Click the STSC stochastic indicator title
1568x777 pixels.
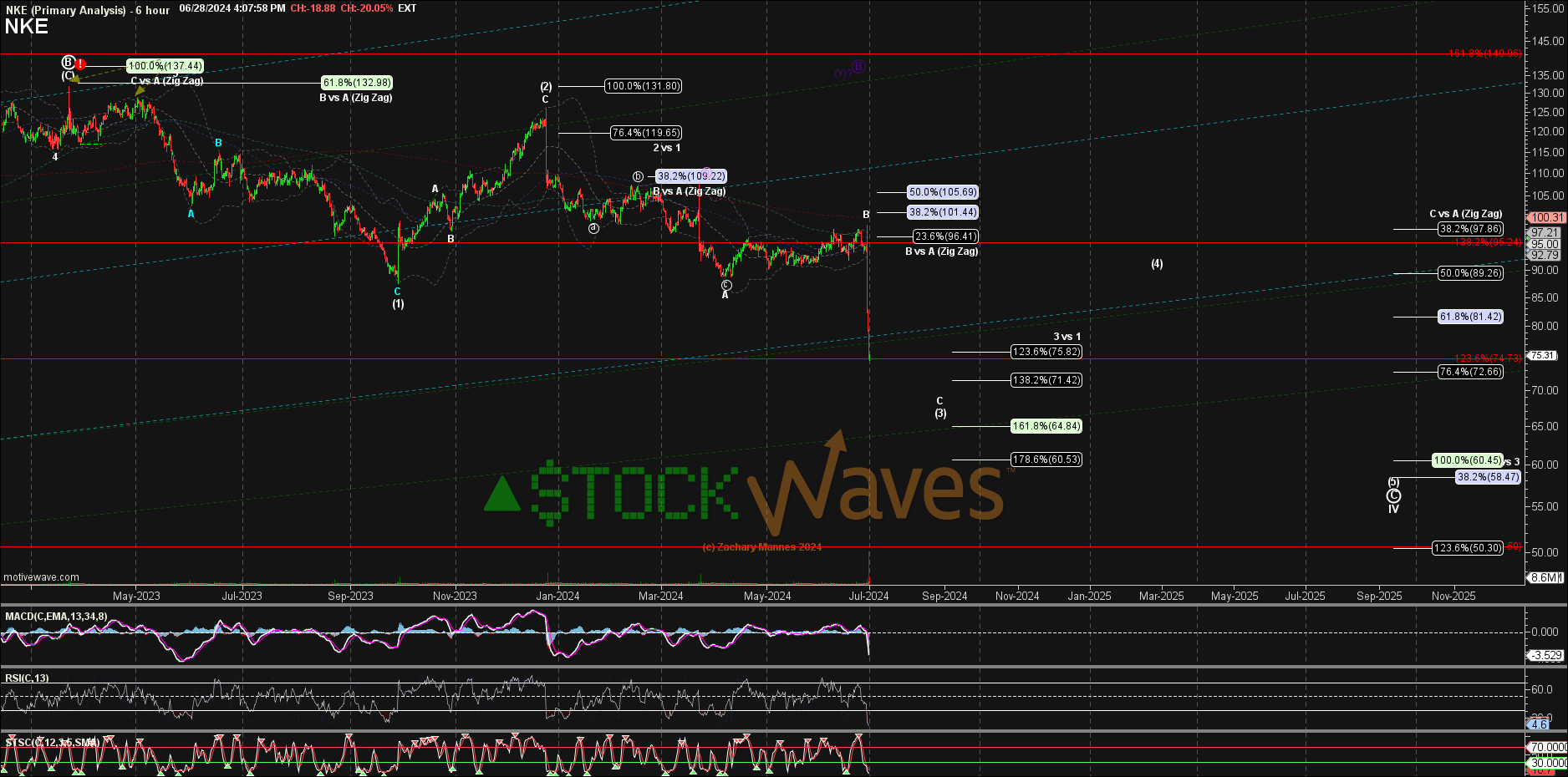click(53, 742)
